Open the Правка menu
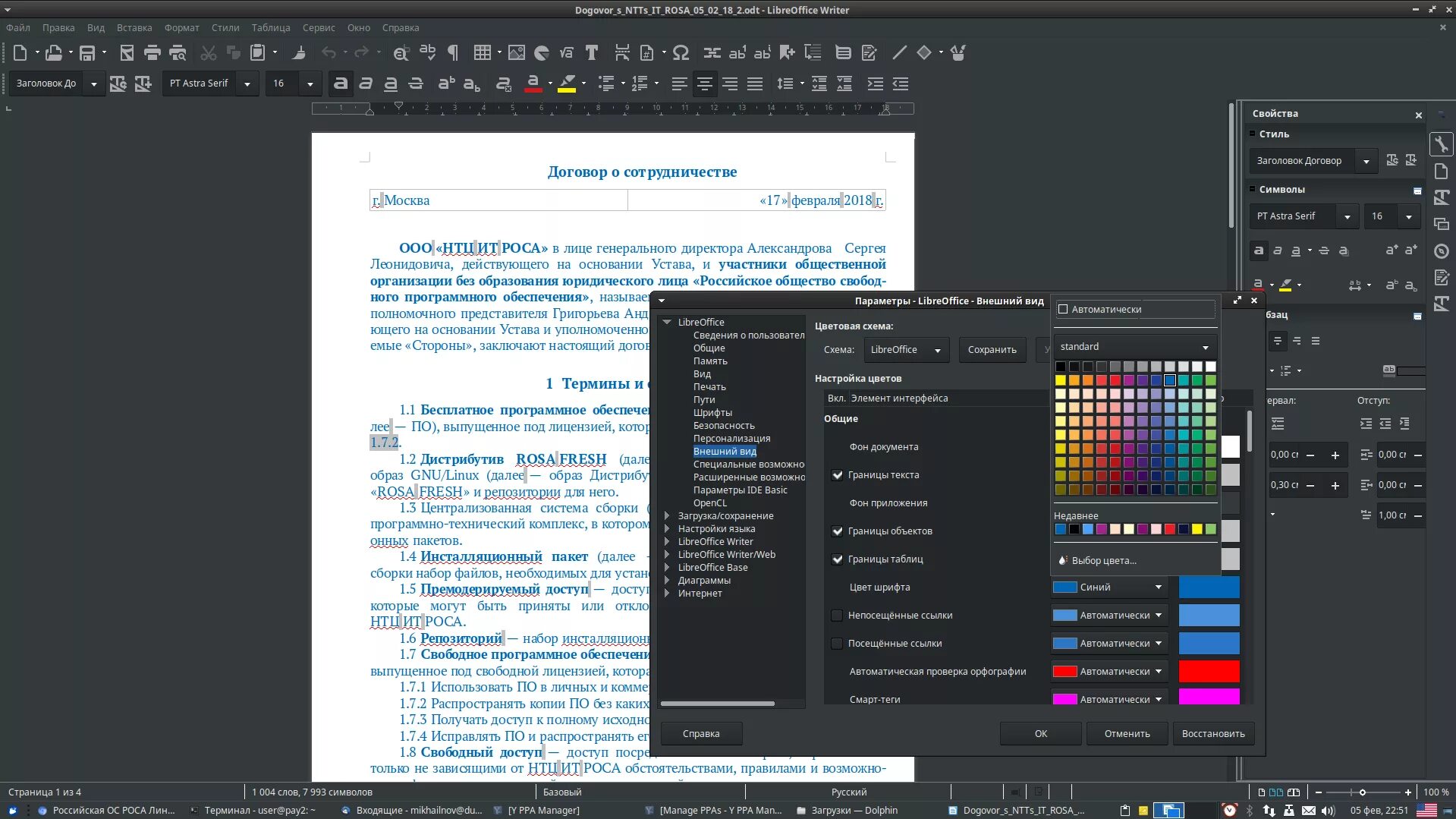Screen dimensions: 1456x819 (58, 28)
